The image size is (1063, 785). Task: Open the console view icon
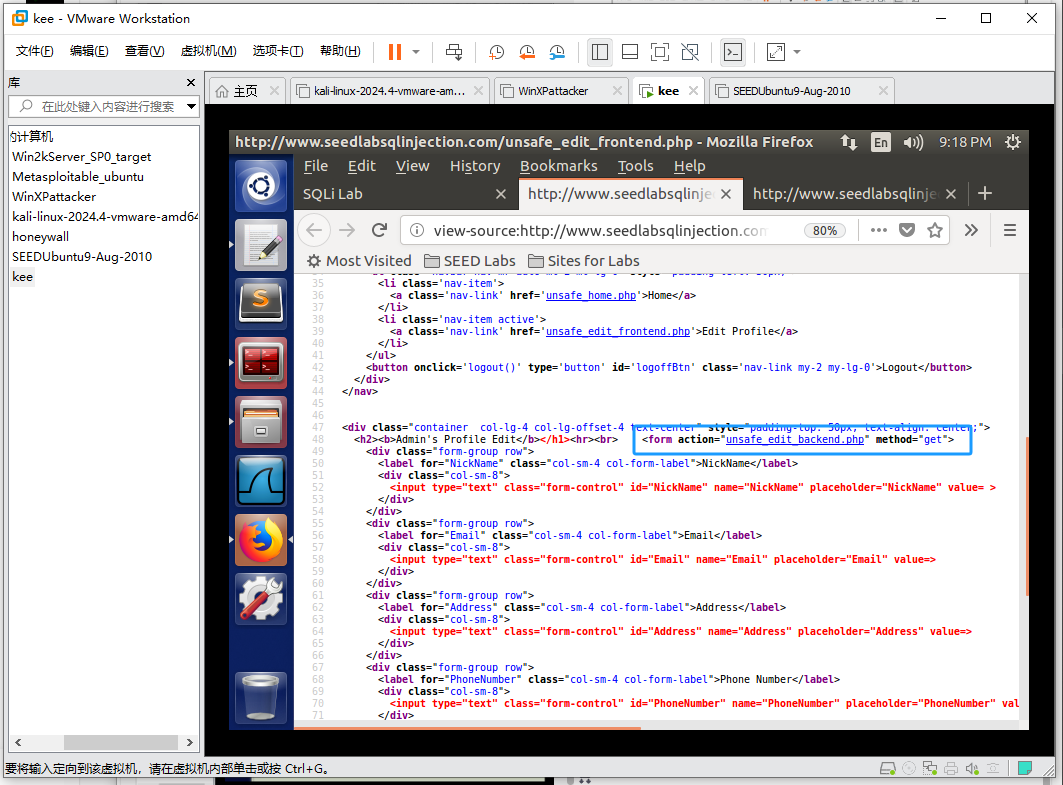click(733, 52)
